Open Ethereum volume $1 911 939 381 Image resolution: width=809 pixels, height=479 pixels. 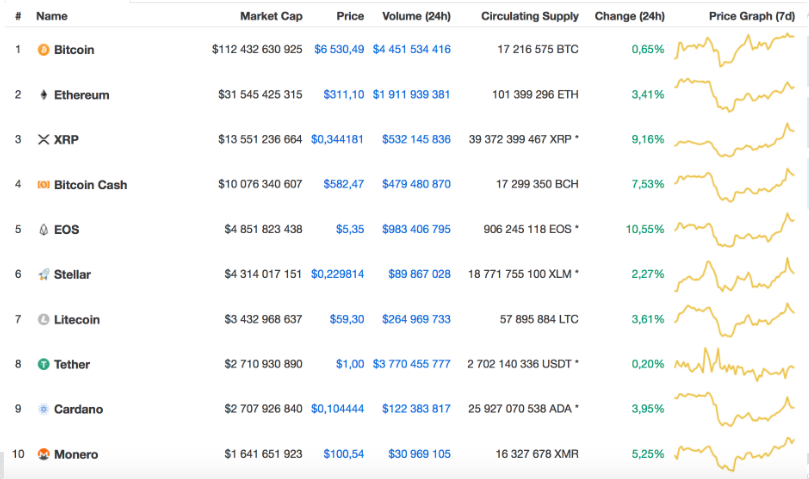pyautogui.click(x=412, y=94)
